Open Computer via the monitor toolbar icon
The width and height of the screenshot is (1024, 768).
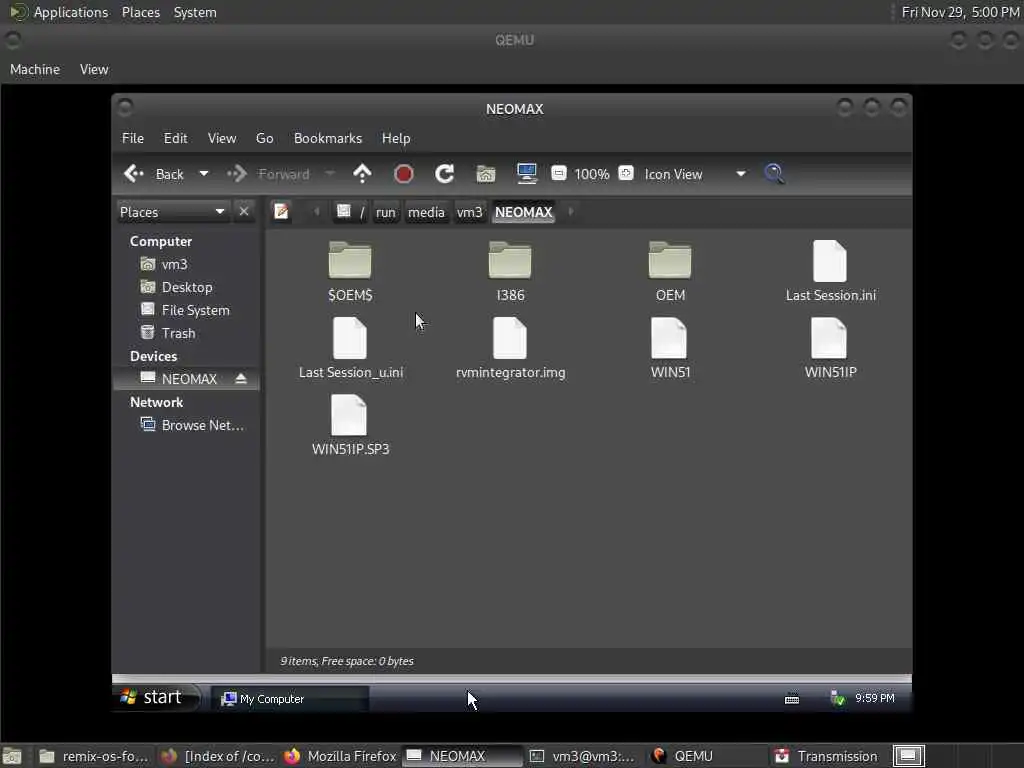coord(526,174)
